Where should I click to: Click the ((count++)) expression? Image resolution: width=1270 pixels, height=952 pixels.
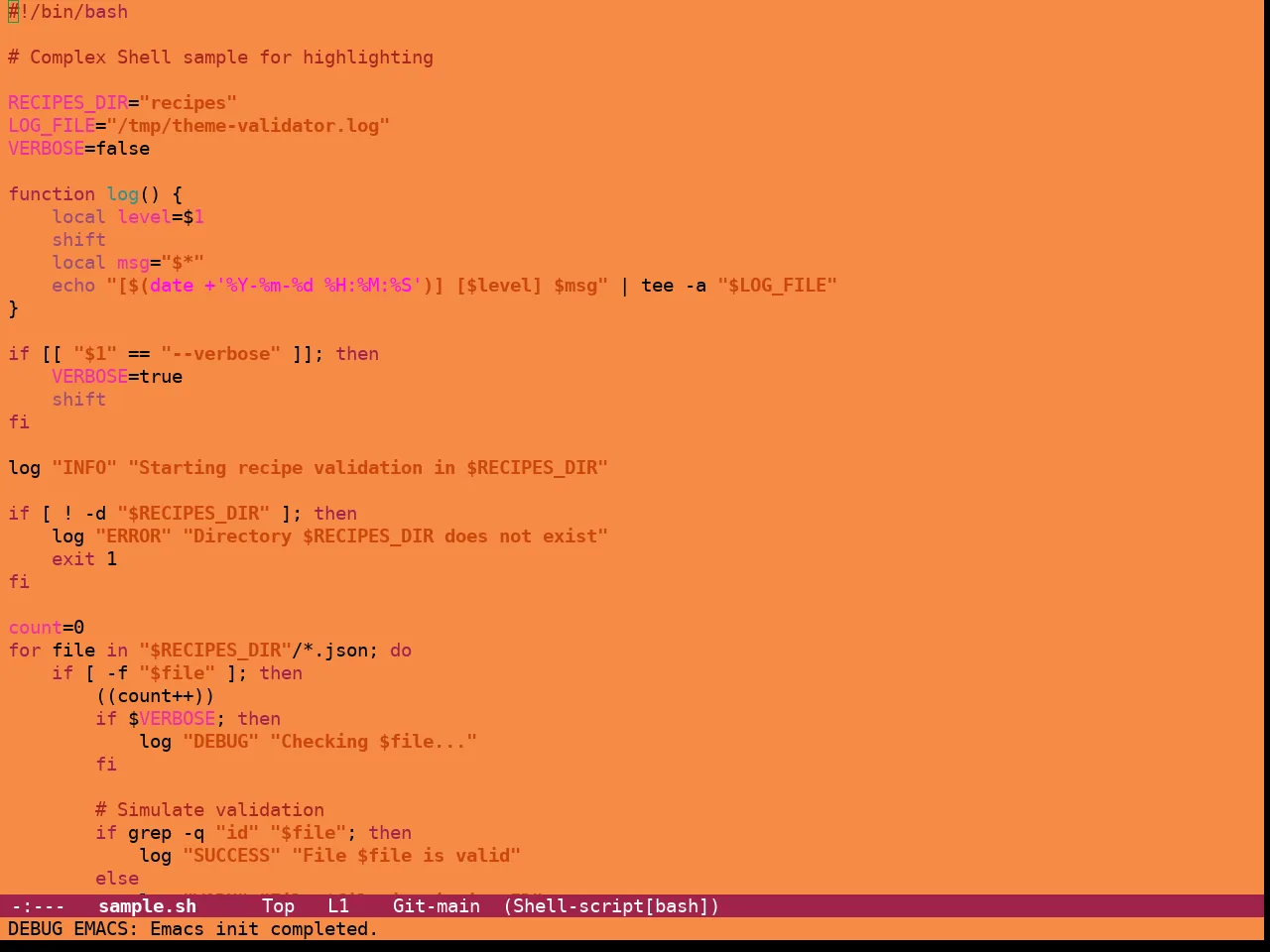click(156, 696)
